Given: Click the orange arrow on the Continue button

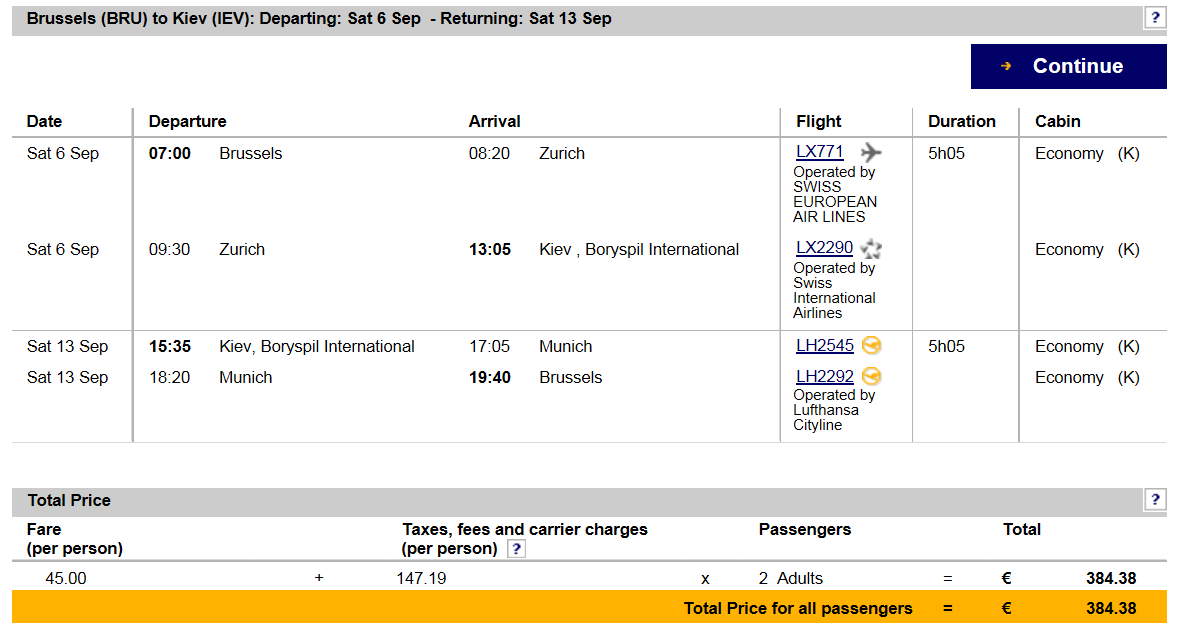Looking at the screenshot, I should 1006,66.
